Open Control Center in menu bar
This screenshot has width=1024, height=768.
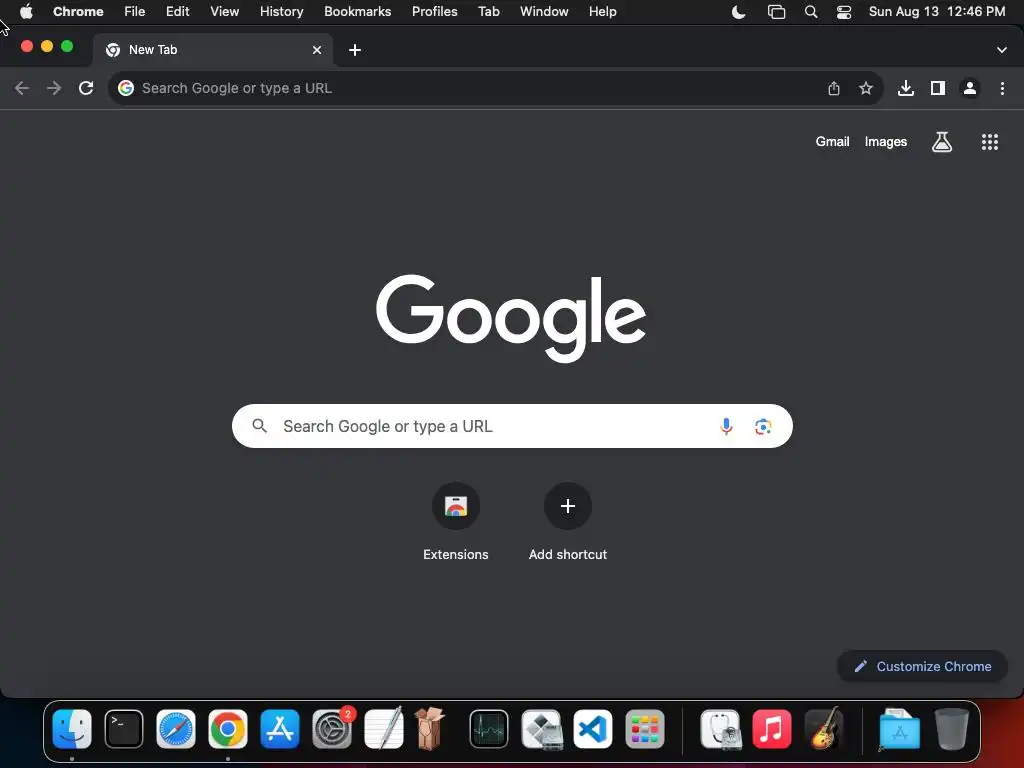(844, 12)
